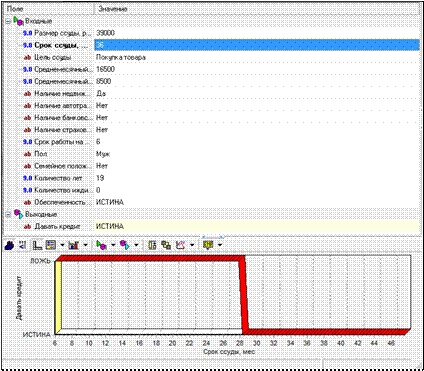The image size is (424, 371).
Task: Select the Количество лет field row
Action: tap(211, 178)
